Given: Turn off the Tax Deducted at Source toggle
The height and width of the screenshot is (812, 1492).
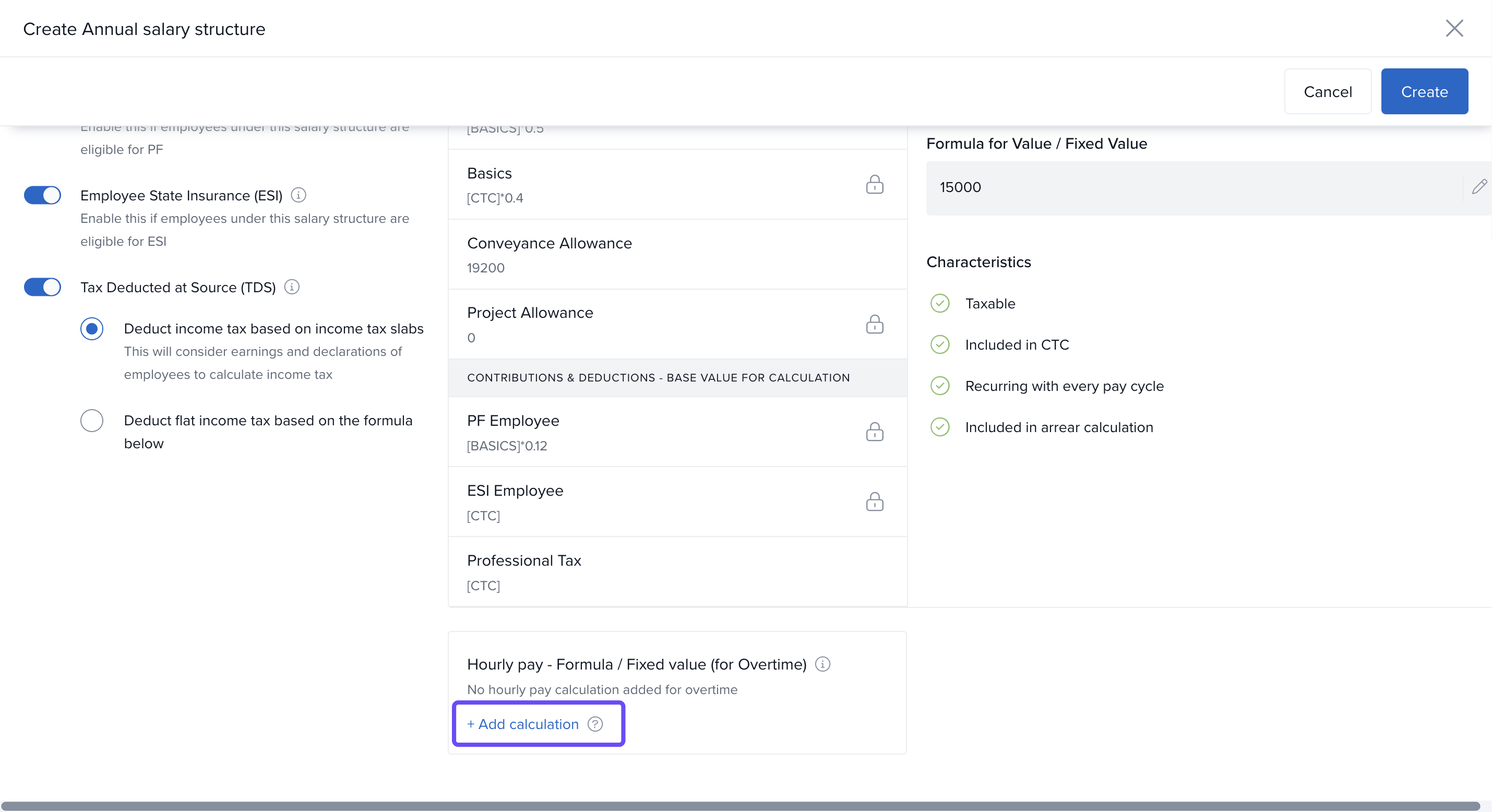Looking at the screenshot, I should coord(42,287).
